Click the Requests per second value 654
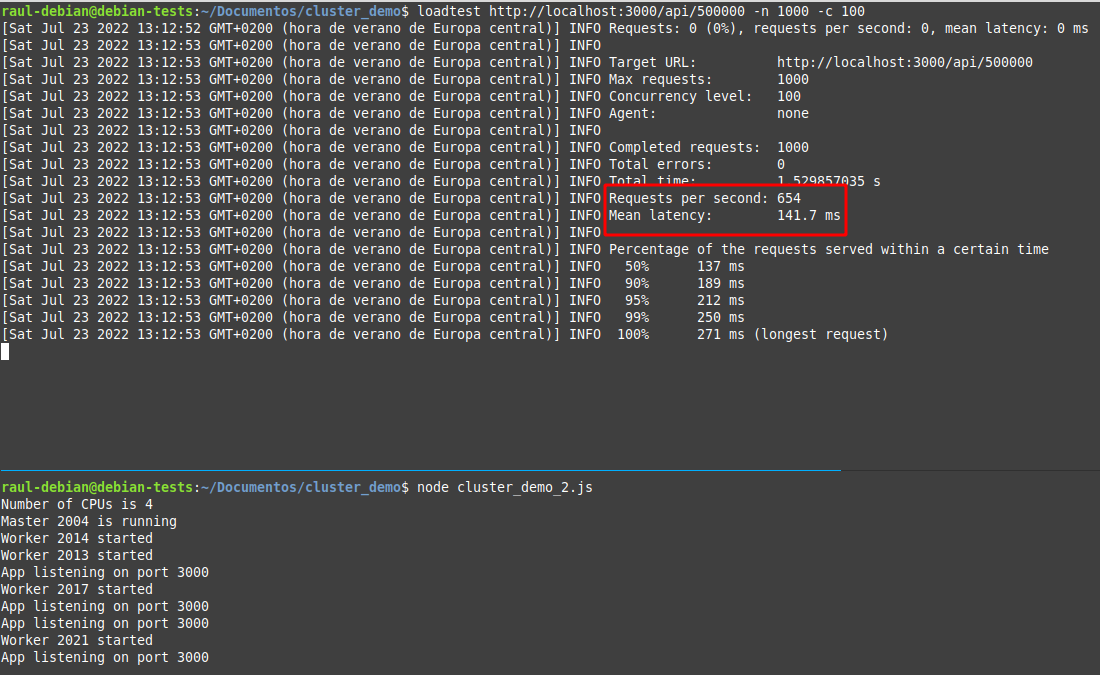 coord(788,198)
